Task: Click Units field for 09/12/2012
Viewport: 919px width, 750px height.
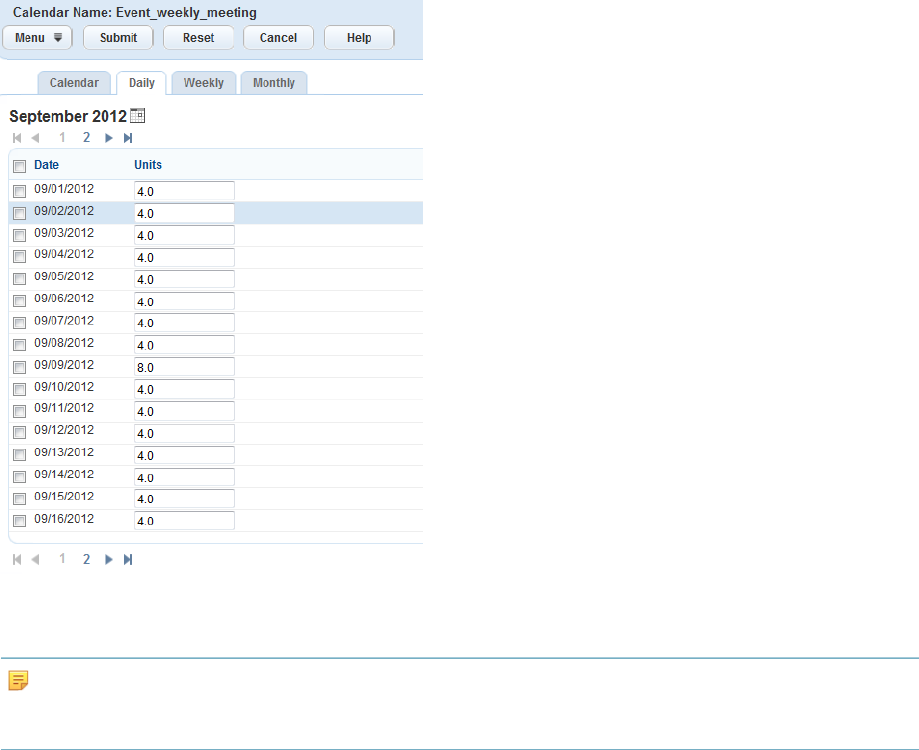Action: 184,433
